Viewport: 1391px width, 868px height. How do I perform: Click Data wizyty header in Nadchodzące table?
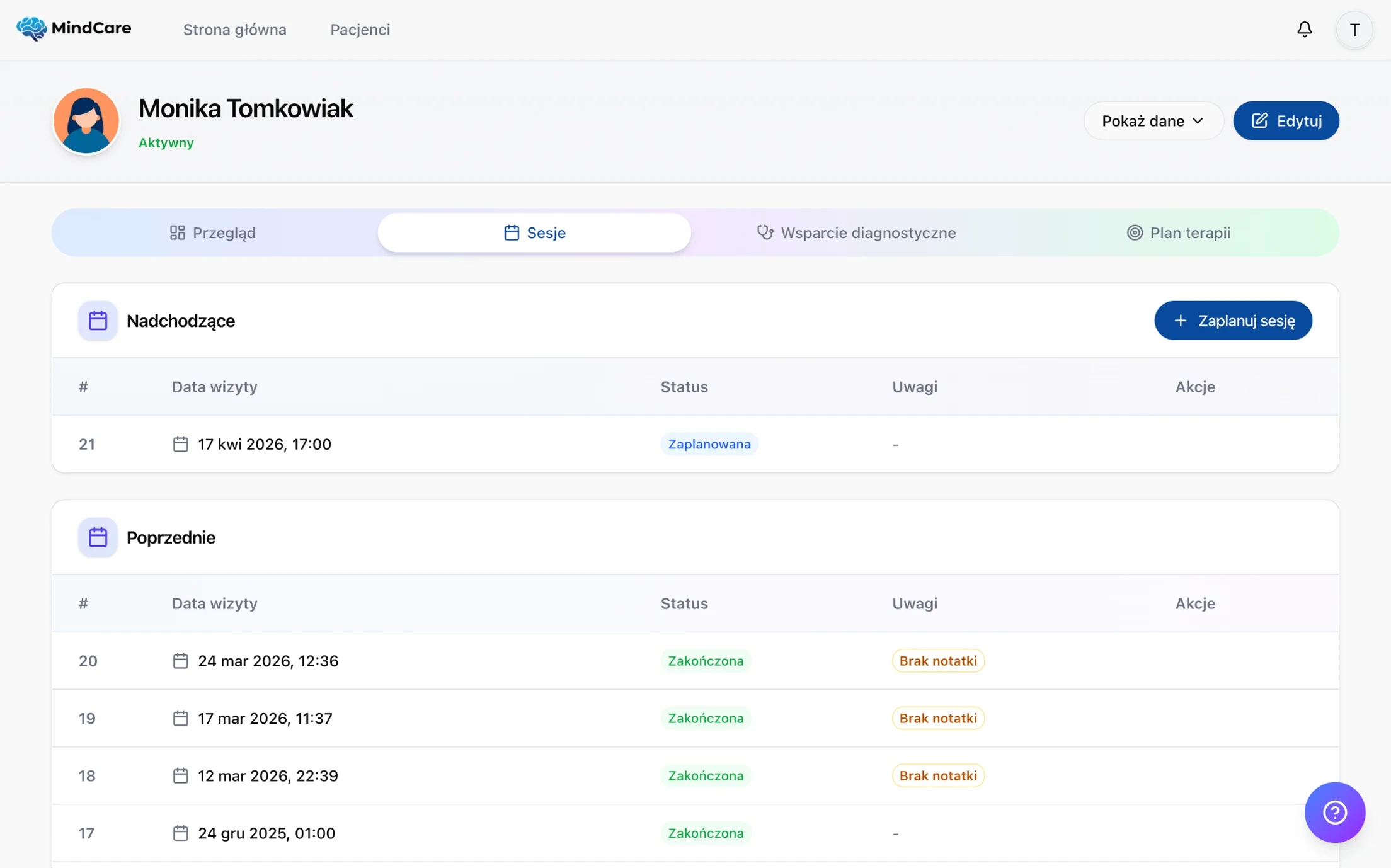[215, 387]
